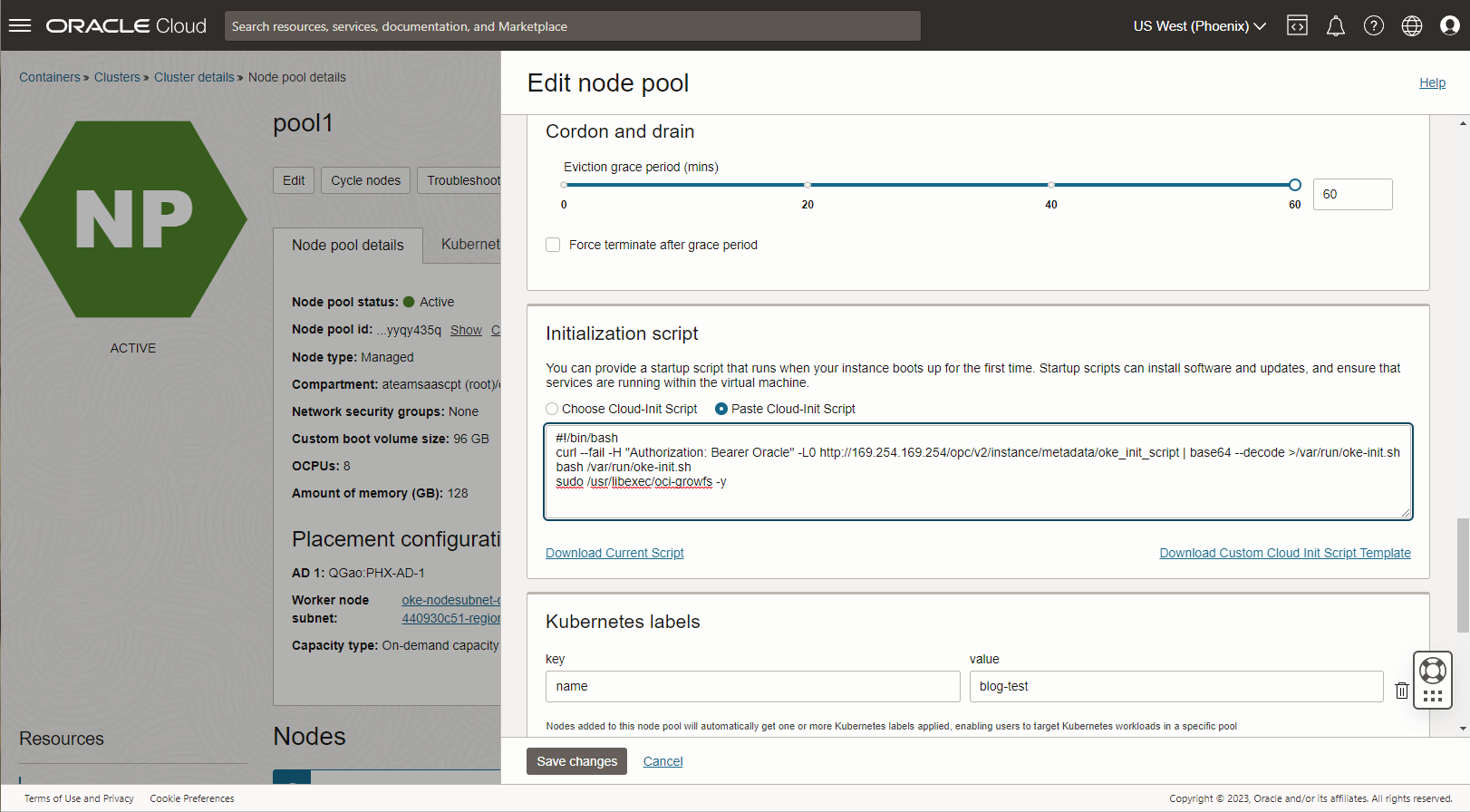Download Custom Cloud Init Script Template

1285,553
